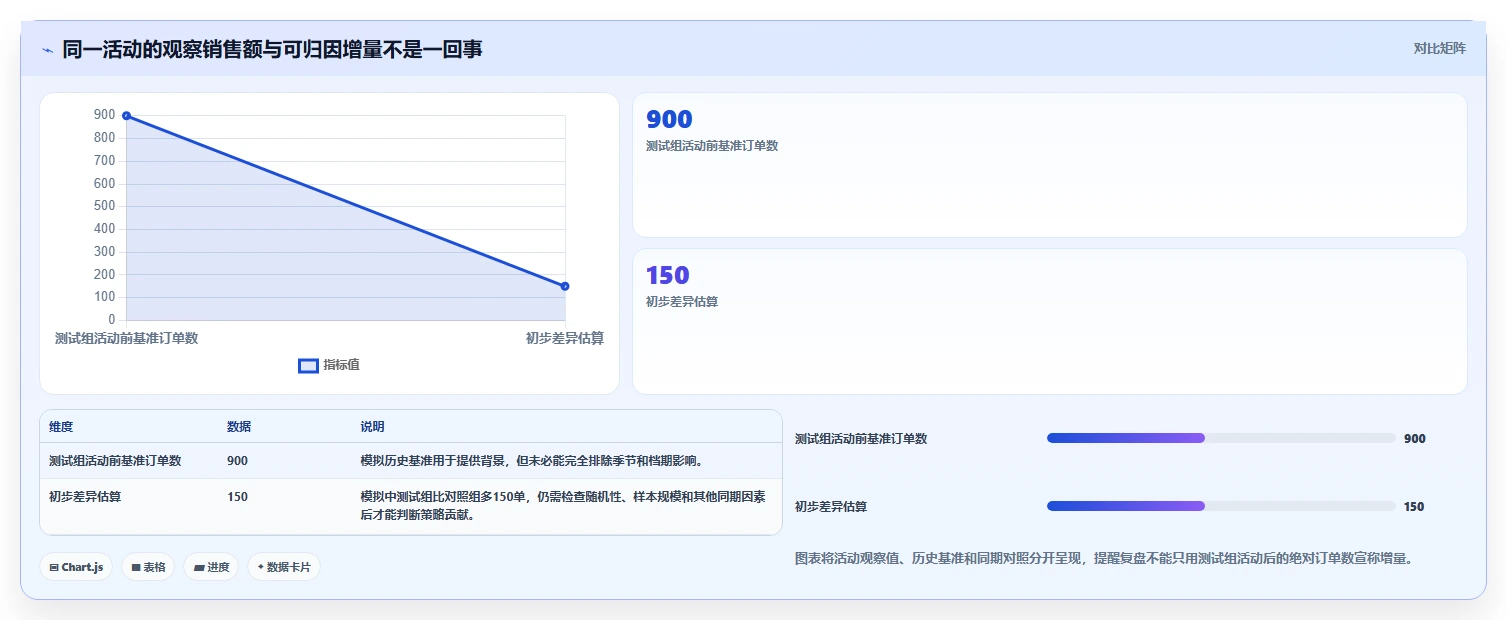Click the 150 stat card value
Screen dimensions: 1507x620
point(667,275)
